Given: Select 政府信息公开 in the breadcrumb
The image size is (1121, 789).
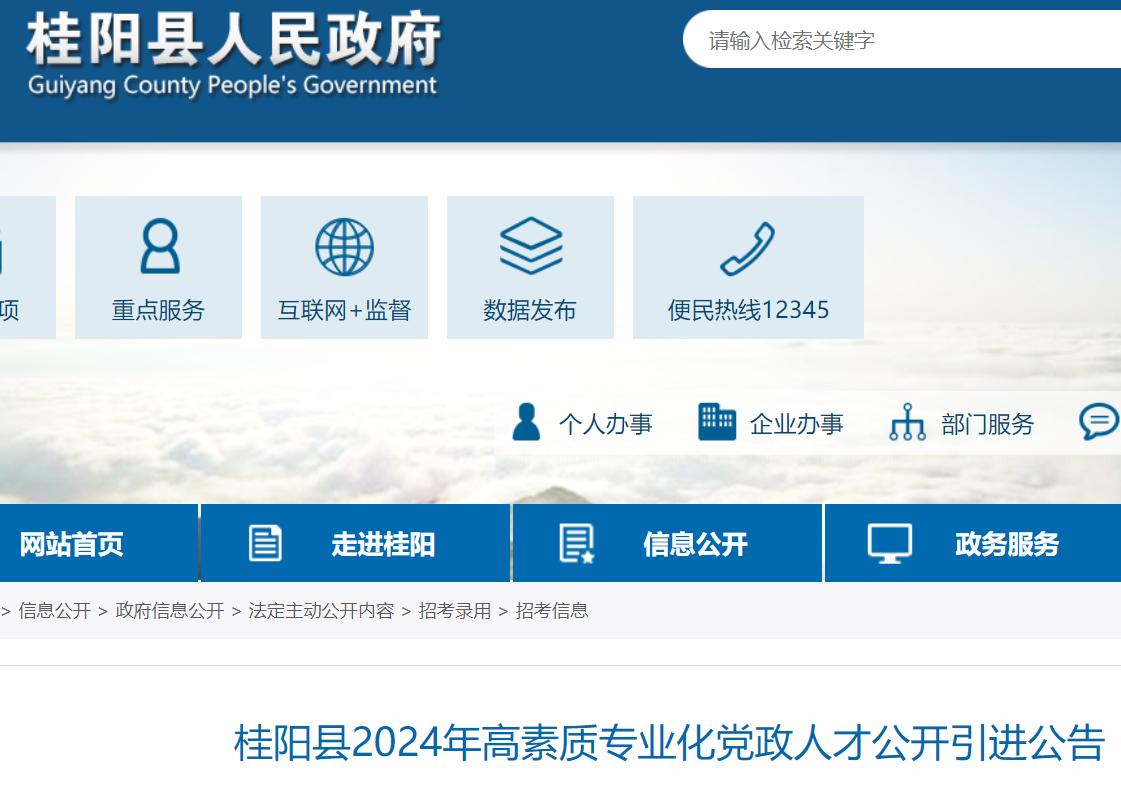Looking at the screenshot, I should [x=170, y=611].
